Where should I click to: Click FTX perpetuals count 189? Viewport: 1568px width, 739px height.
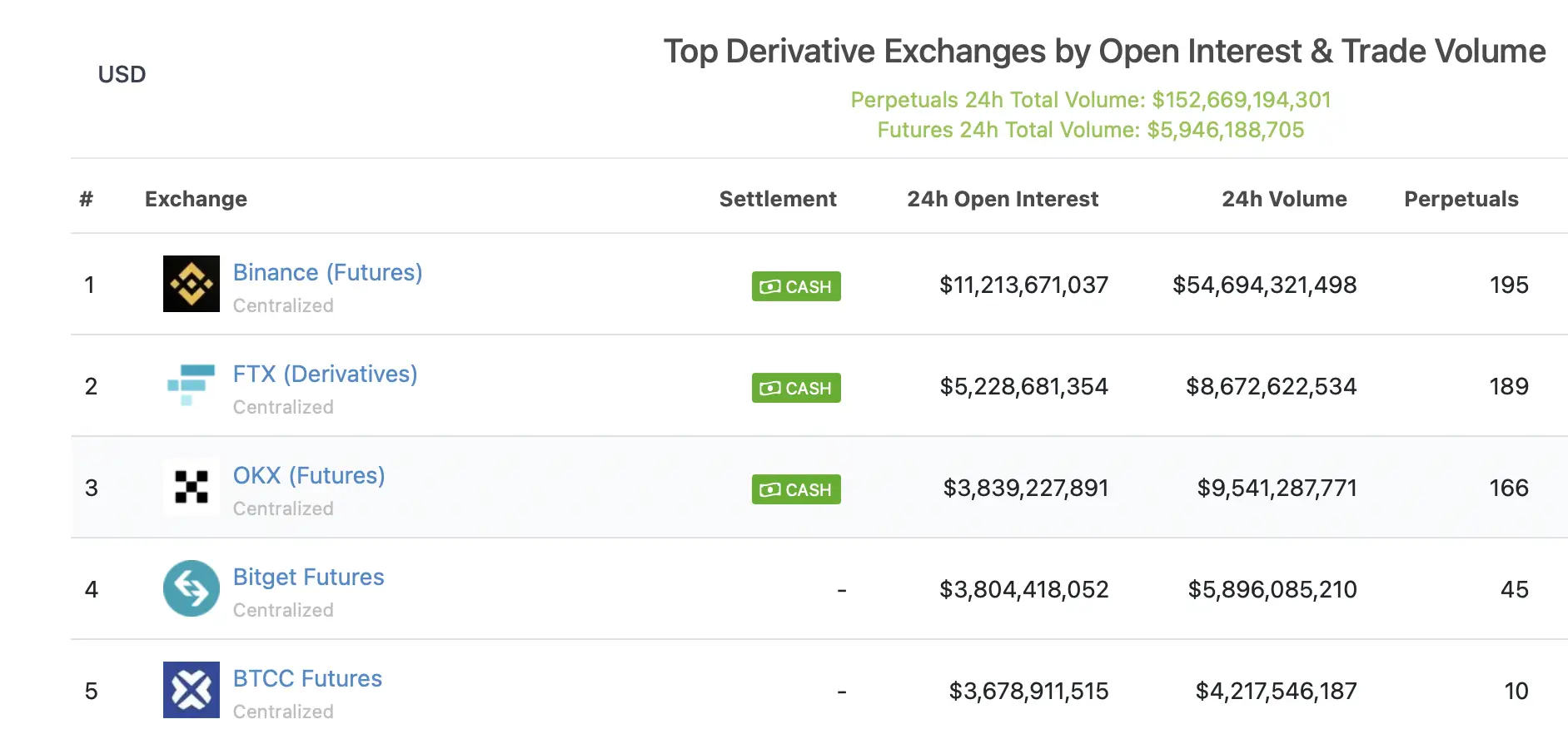[1509, 387]
